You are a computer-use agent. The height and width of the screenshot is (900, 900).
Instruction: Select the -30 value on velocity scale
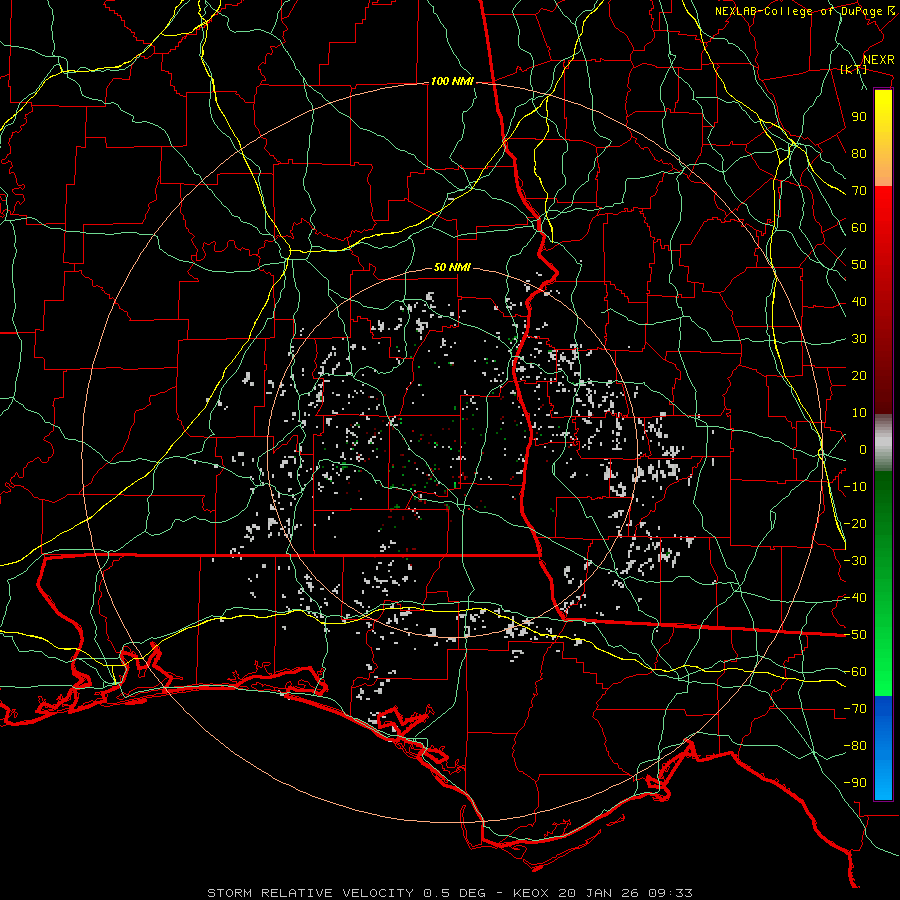855,561
